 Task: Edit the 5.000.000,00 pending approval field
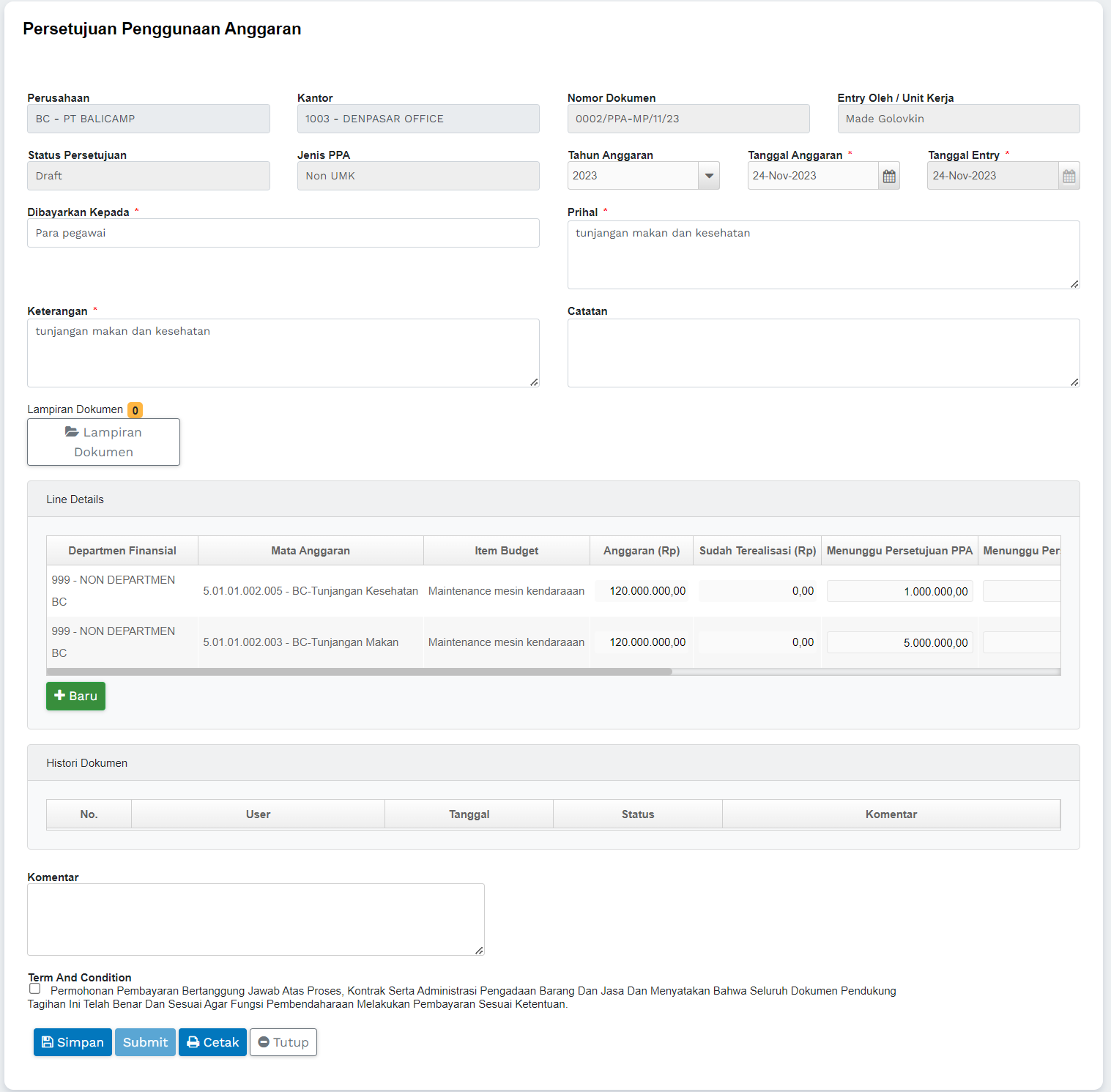pos(899,642)
